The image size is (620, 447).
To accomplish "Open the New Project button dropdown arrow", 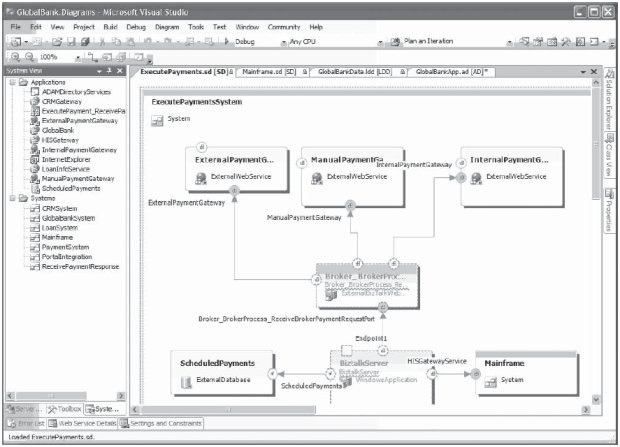I will click(26, 42).
